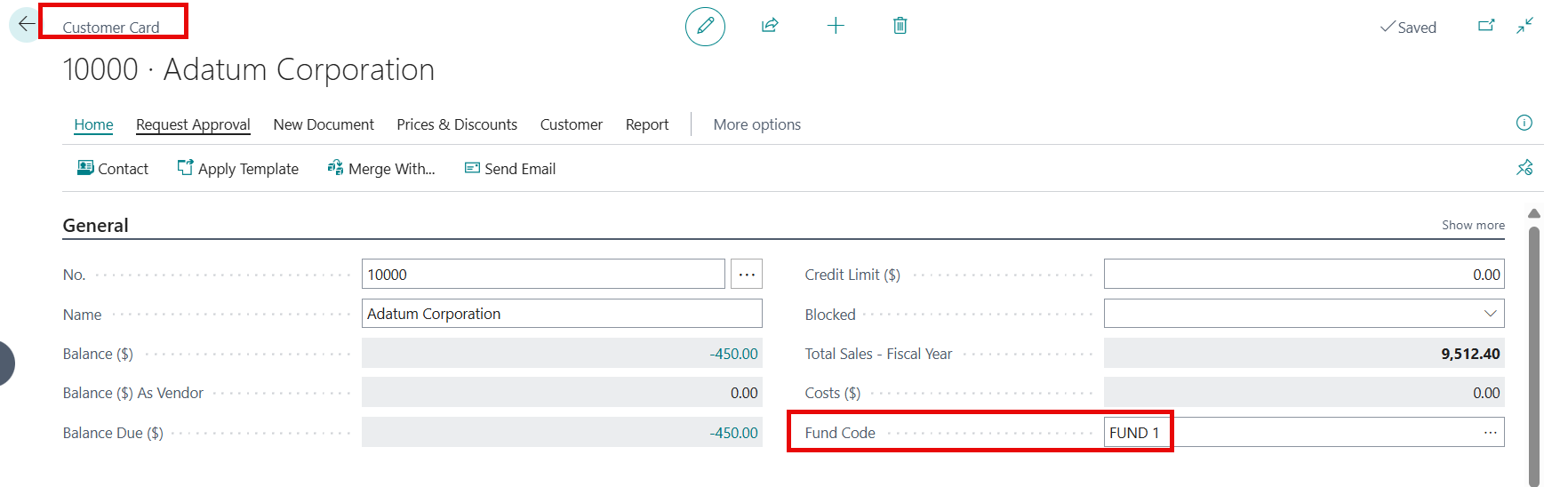Click the pencil edit icon
Image resolution: width=1568 pixels, height=487 pixels.
coord(705,26)
